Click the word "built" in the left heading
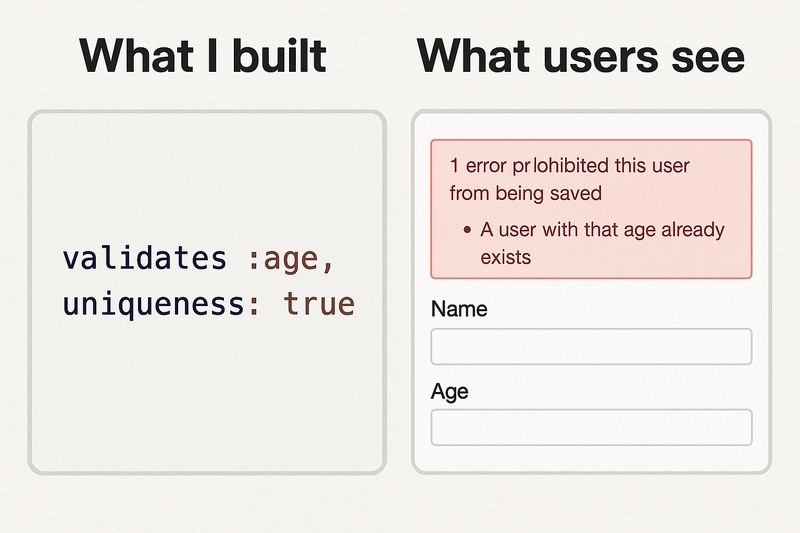800x533 pixels. (x=279, y=55)
